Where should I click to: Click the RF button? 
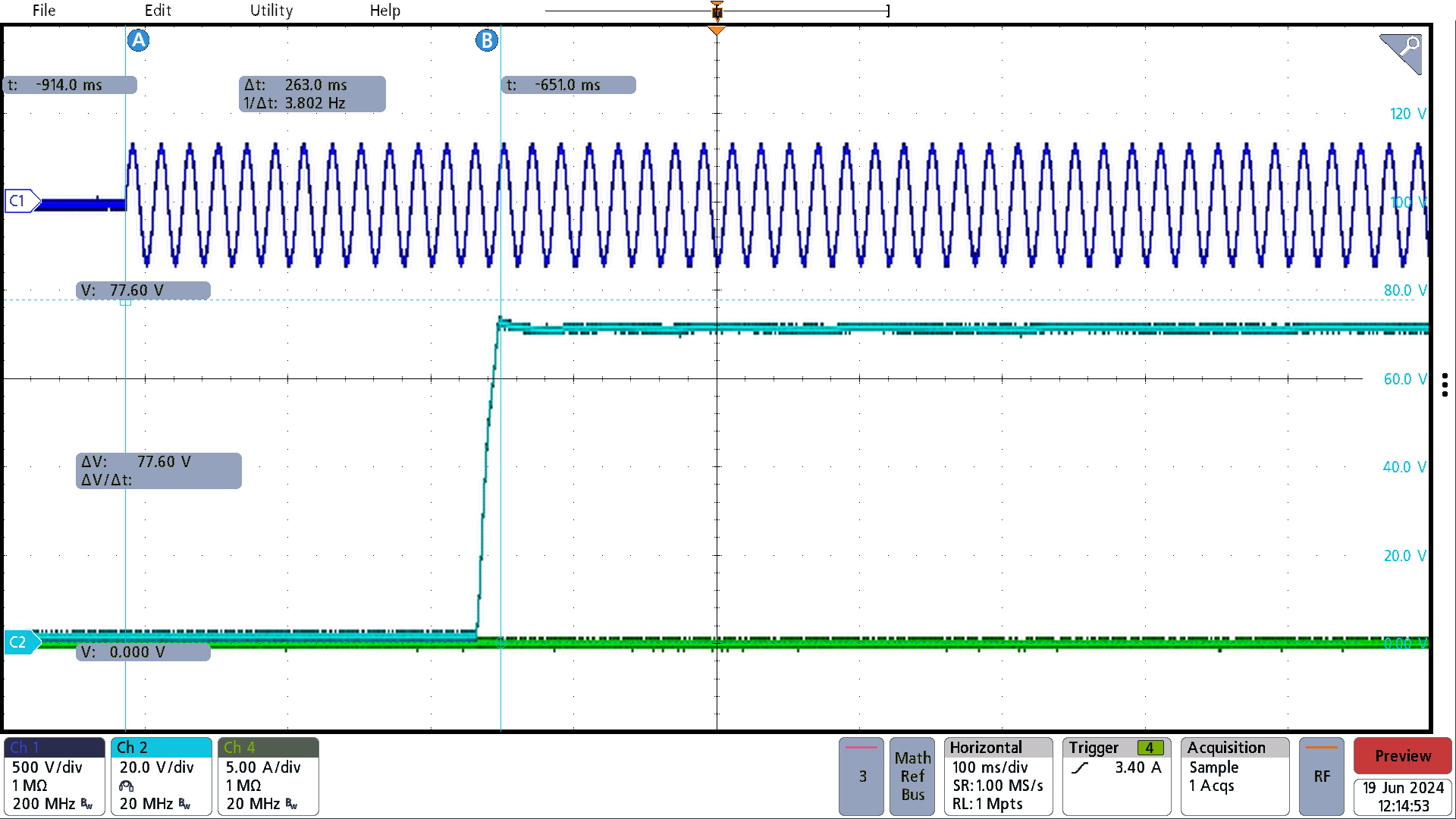click(1322, 776)
